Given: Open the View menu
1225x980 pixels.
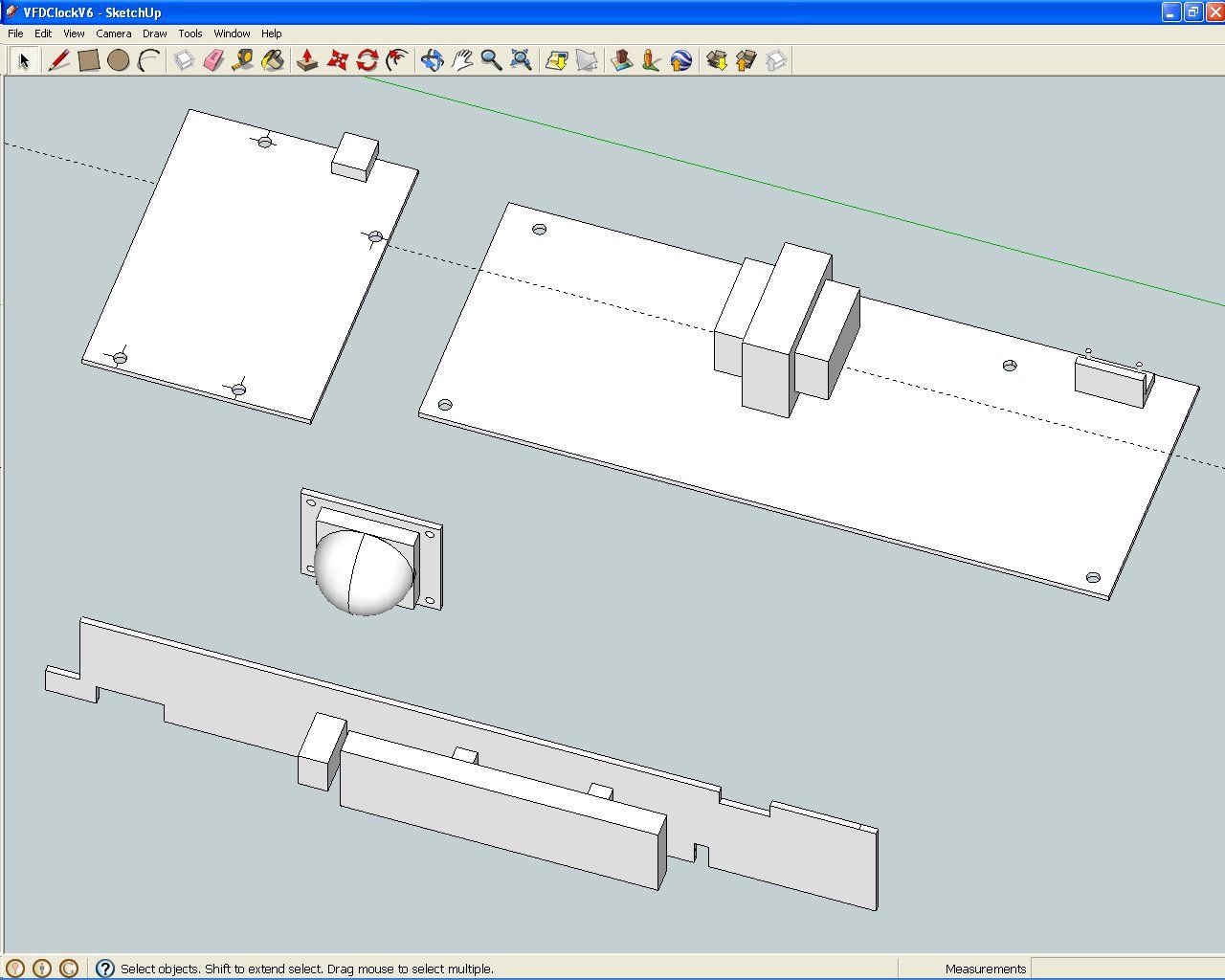Looking at the screenshot, I should click(74, 33).
